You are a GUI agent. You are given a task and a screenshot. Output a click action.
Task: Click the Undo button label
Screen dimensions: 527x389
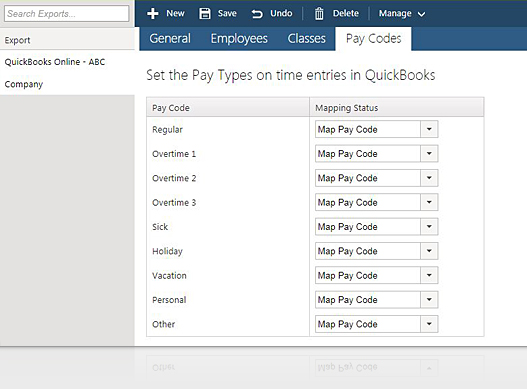click(x=281, y=13)
